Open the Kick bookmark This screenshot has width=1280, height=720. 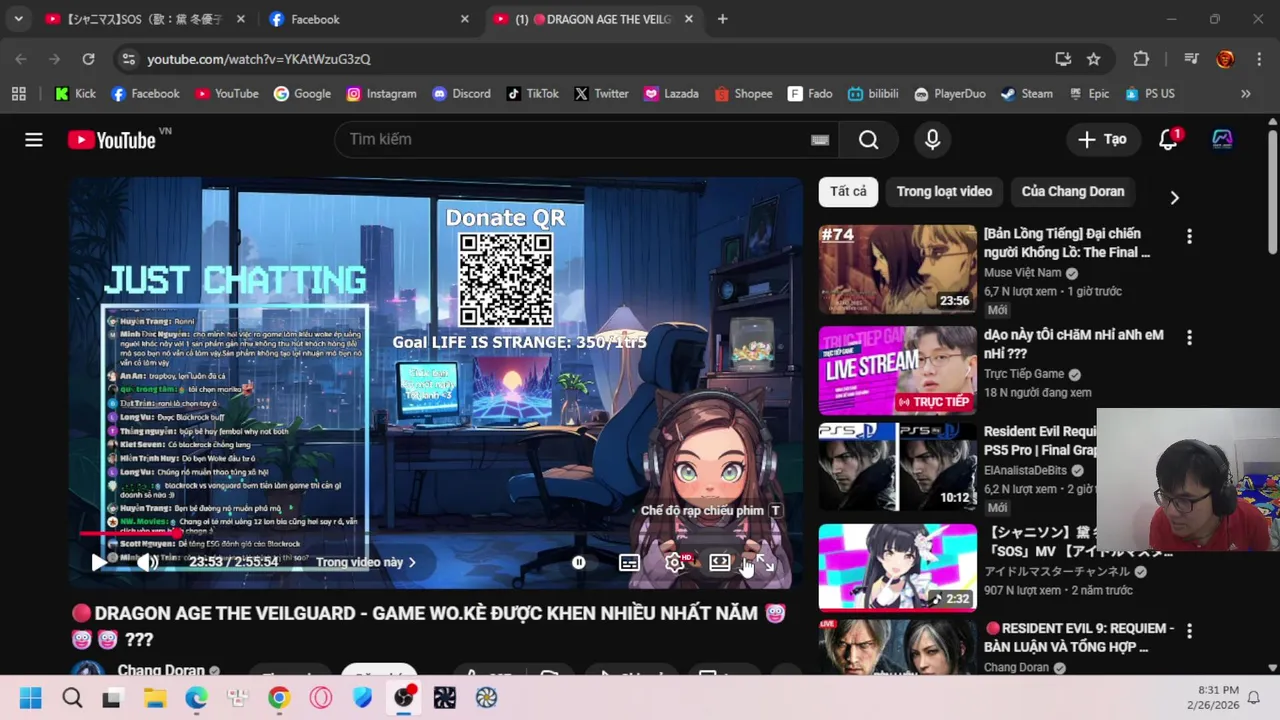75,93
